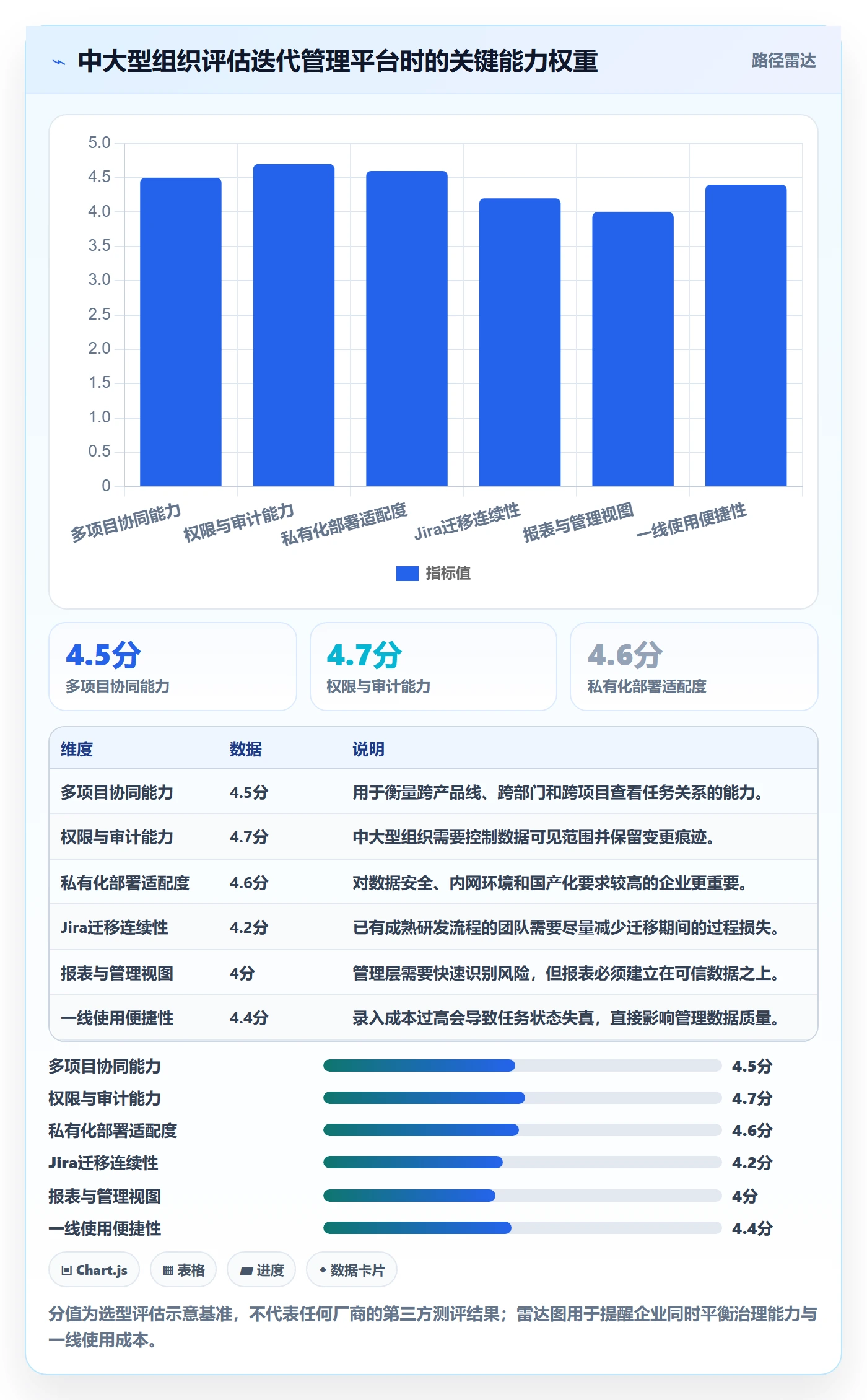Select the 多项目协同能力 table row name

[117, 792]
